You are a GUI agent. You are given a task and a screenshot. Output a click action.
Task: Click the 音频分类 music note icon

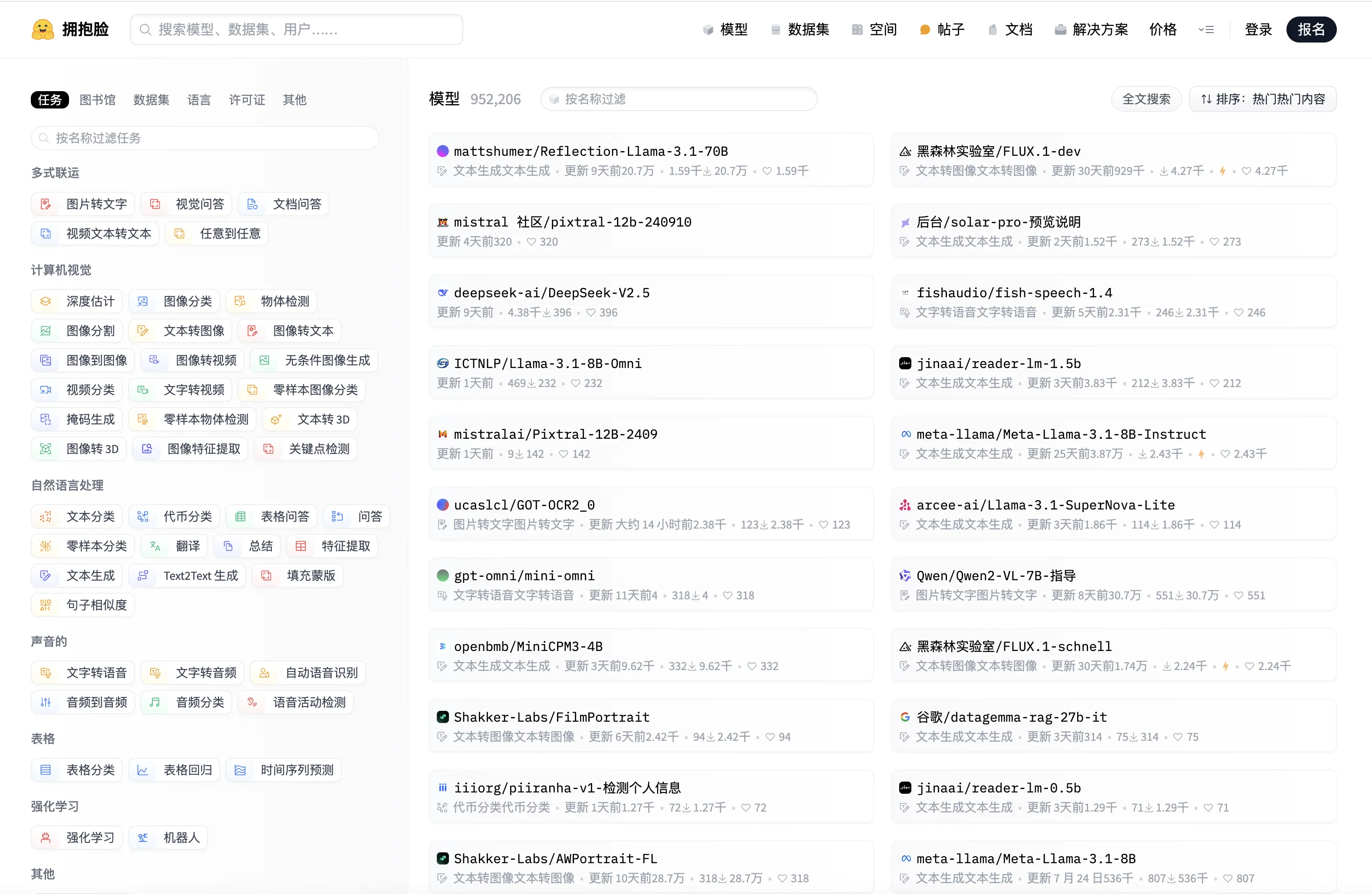155,702
